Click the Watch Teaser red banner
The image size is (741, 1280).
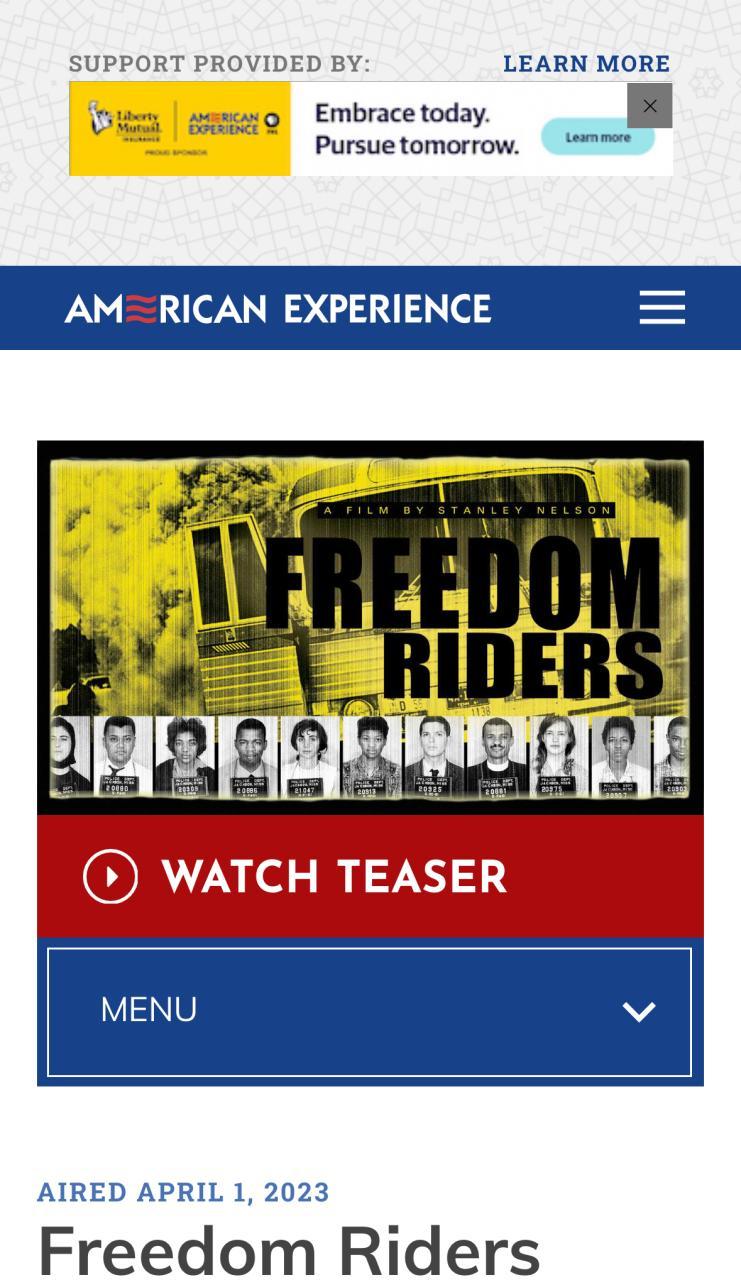click(x=370, y=876)
